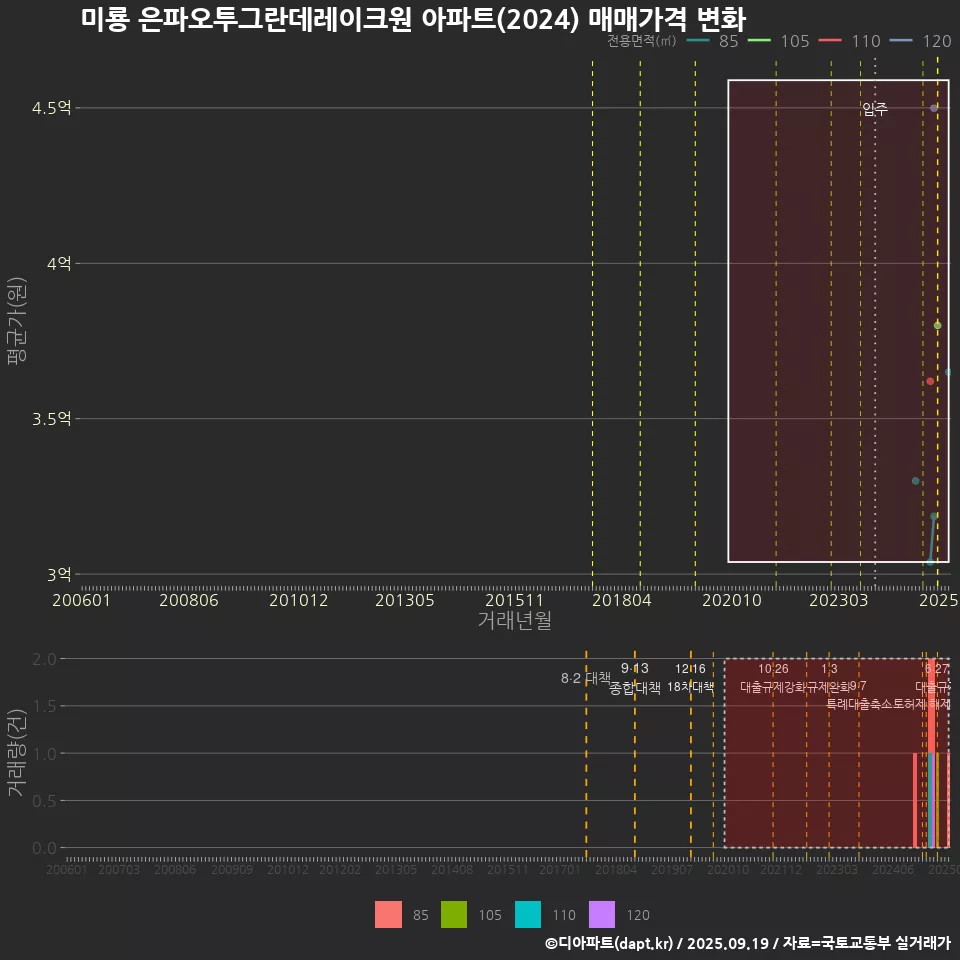Click the 입주 annotation on the chart
The width and height of the screenshot is (960, 960).
pyautogui.click(x=874, y=108)
